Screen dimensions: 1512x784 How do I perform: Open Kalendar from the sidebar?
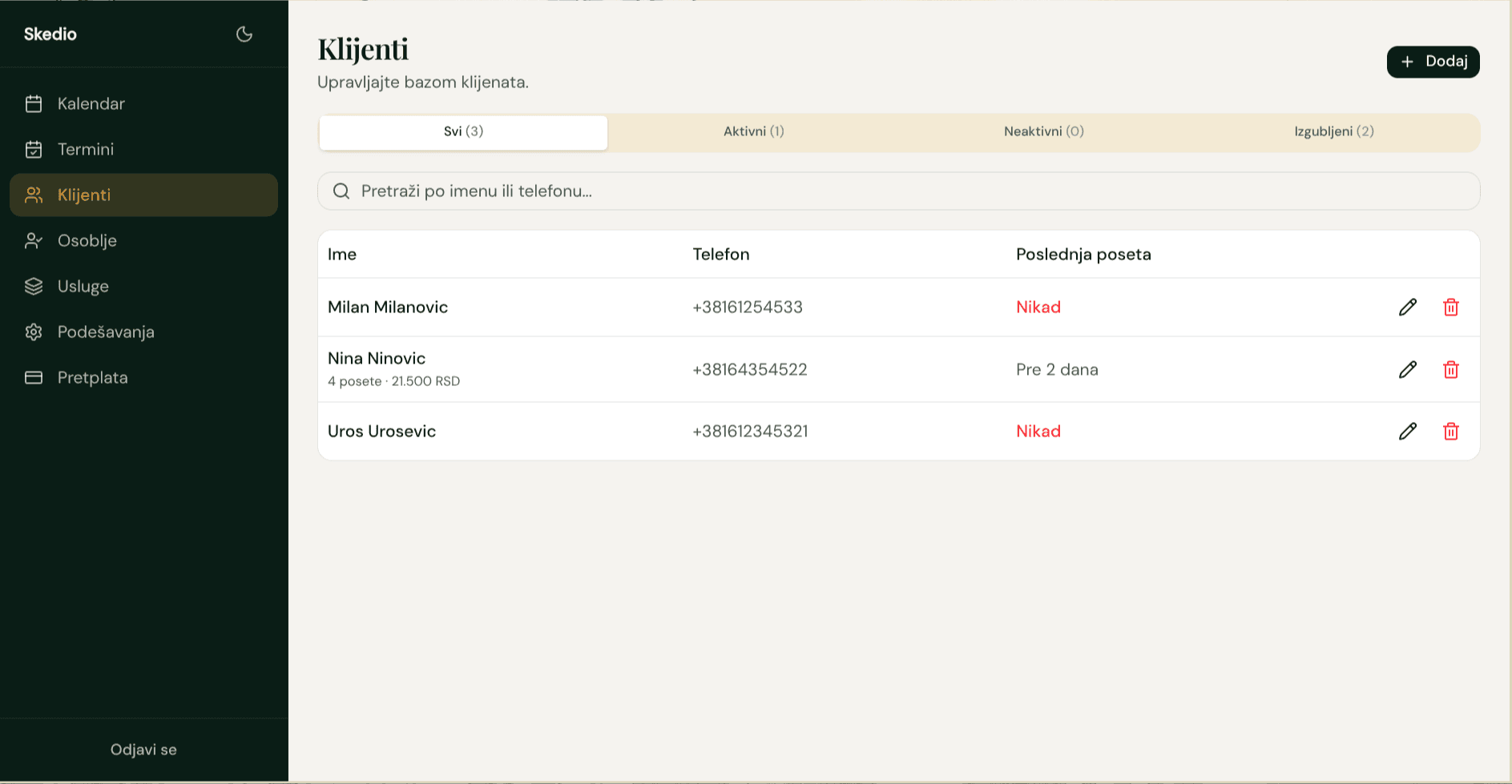click(143, 103)
